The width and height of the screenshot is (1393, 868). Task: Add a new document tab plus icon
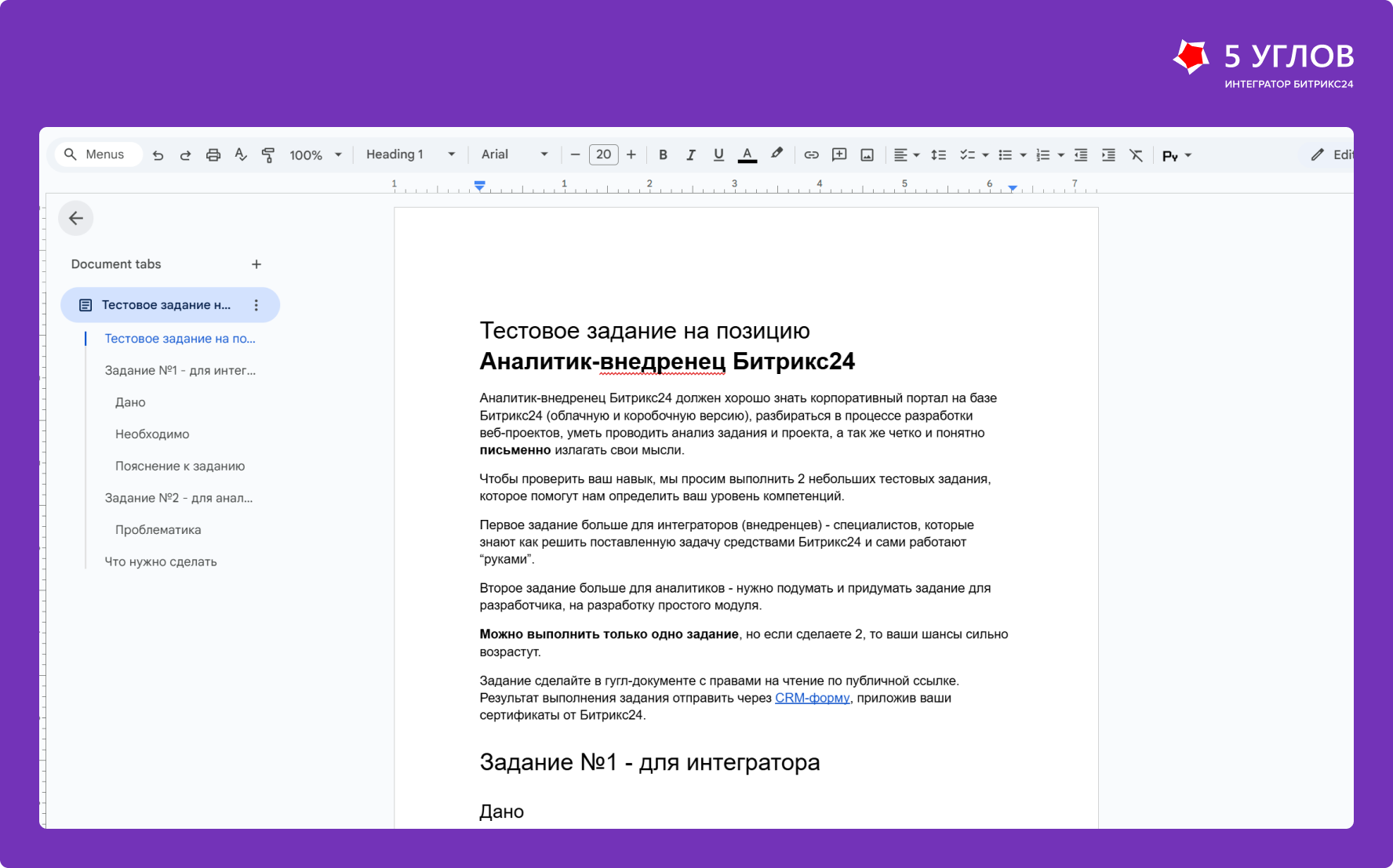click(256, 264)
